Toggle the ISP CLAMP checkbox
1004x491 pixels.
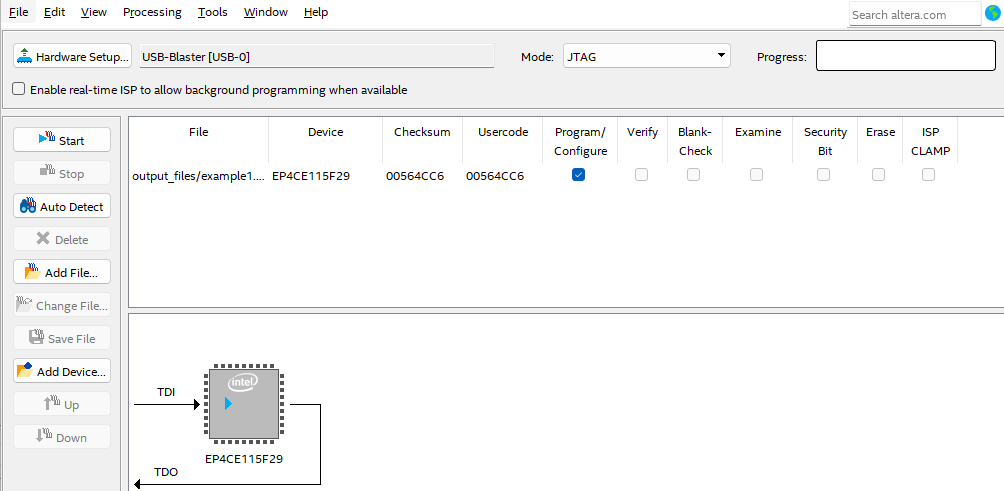(x=928, y=175)
